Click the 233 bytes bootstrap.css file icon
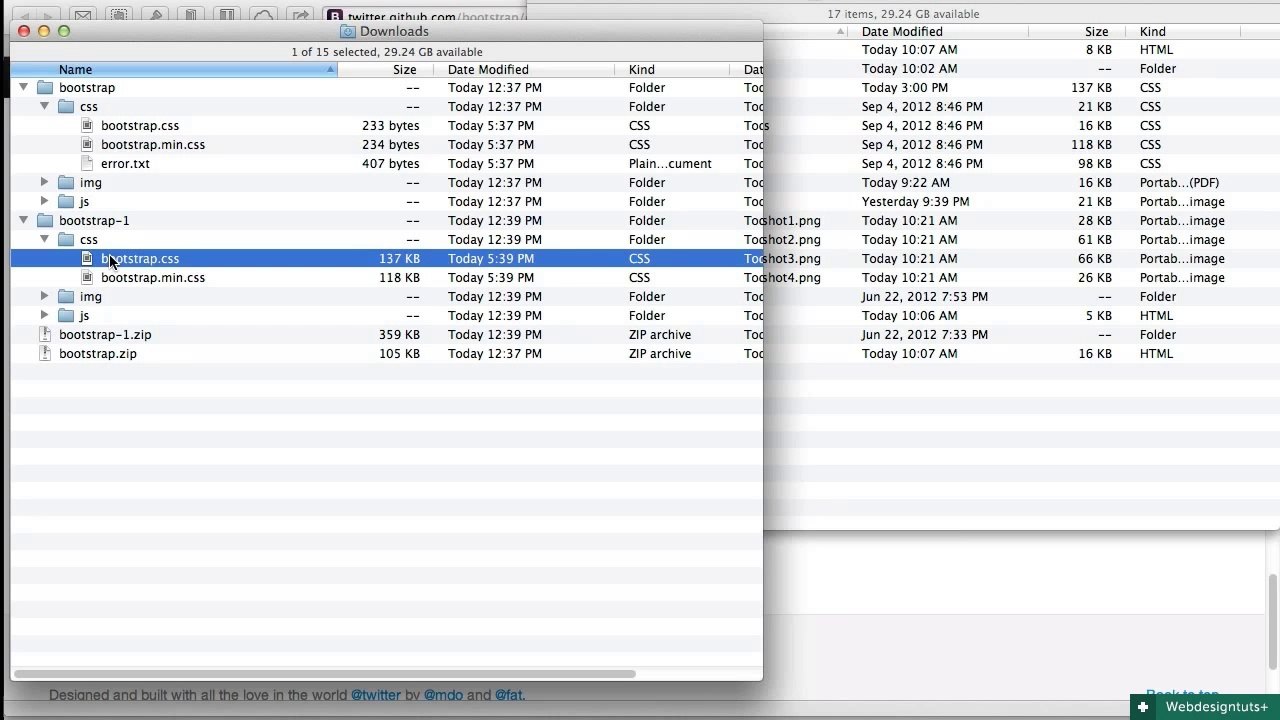 pos(87,125)
